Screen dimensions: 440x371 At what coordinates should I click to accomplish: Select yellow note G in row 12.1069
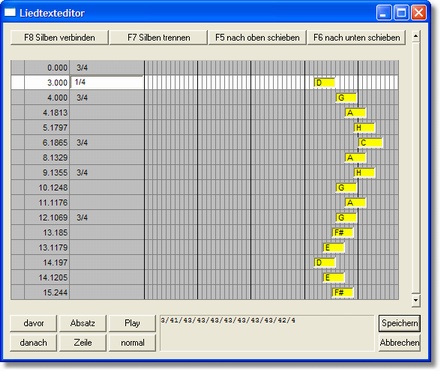click(x=346, y=218)
